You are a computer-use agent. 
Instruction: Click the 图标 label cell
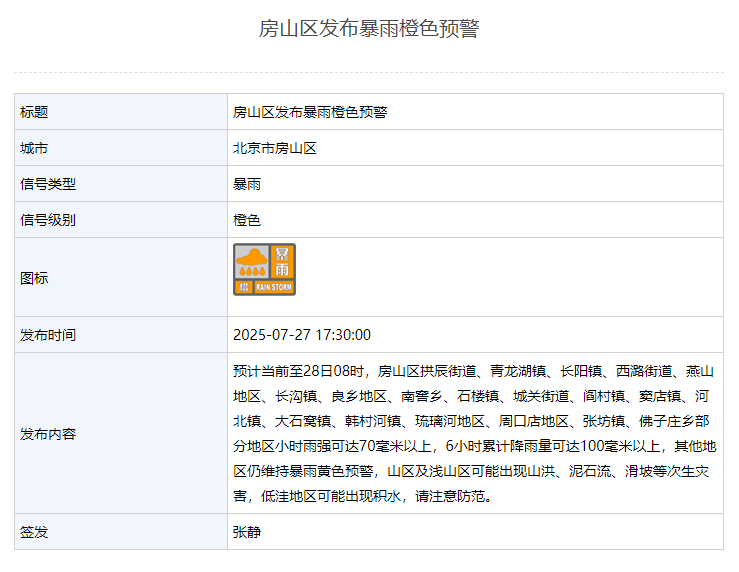tap(121, 277)
